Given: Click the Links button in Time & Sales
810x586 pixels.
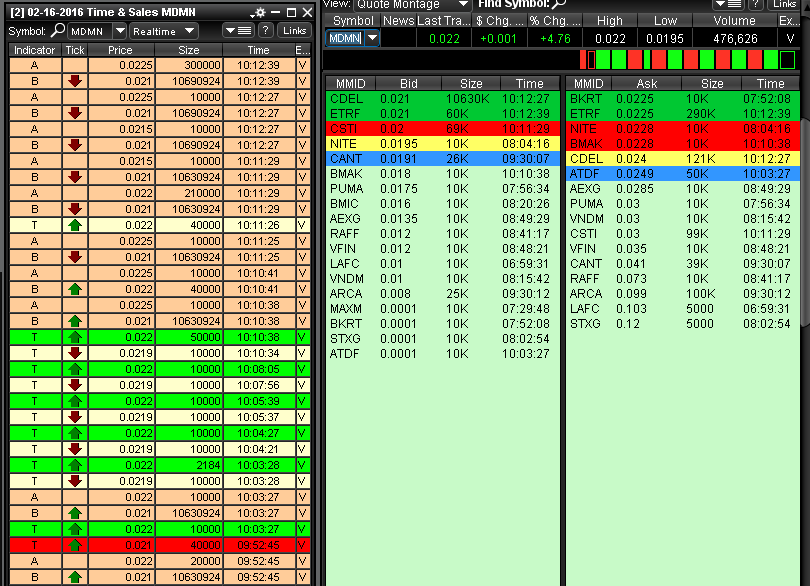Looking at the screenshot, I should (x=294, y=31).
